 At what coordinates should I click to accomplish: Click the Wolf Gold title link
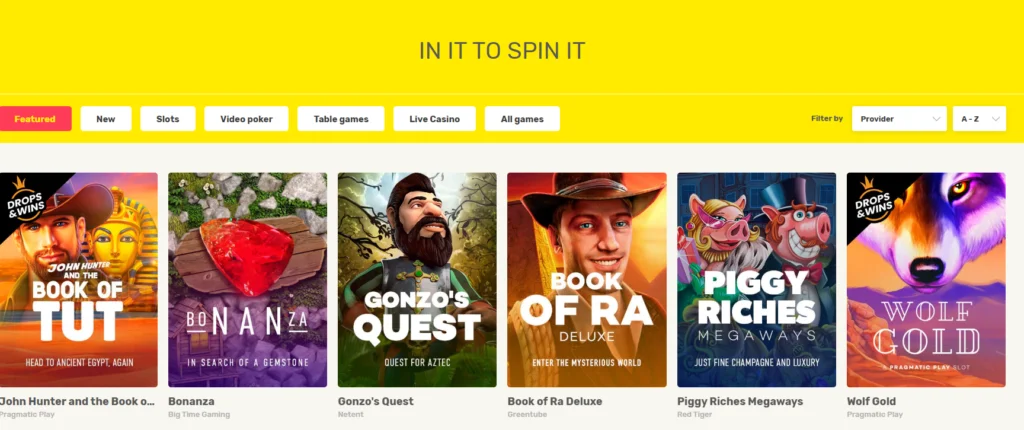click(871, 401)
